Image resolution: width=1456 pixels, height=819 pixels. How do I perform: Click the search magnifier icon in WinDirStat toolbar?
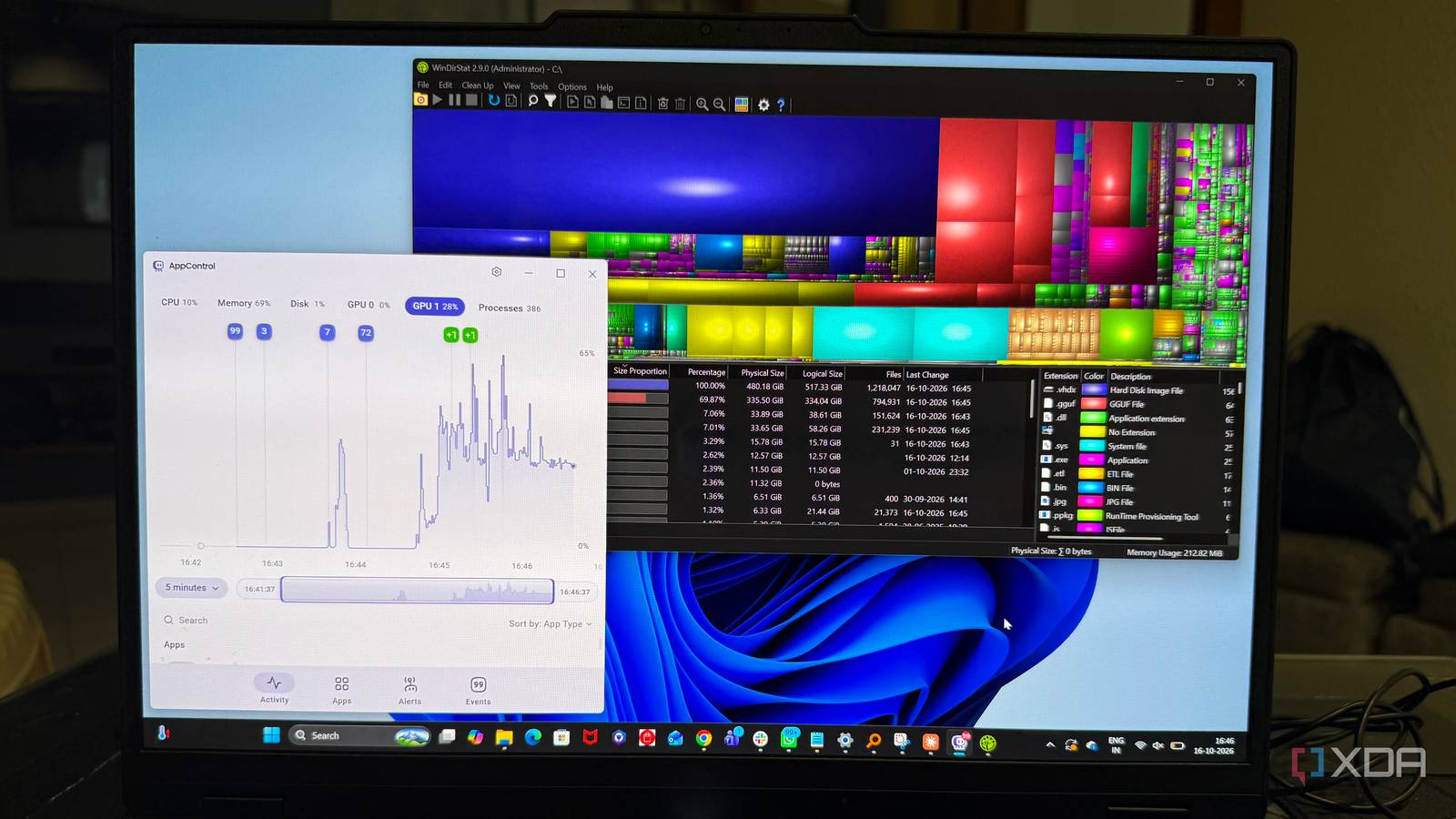pyautogui.click(x=533, y=101)
